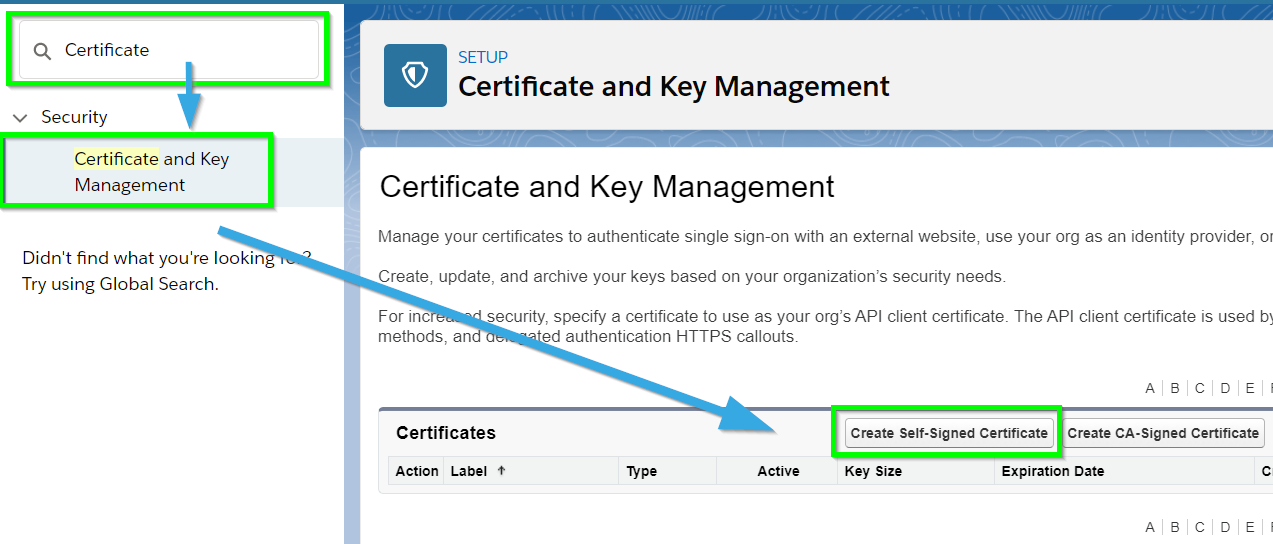Filter by letter A above Certificates table
This screenshot has width=1273, height=544.
1150,388
